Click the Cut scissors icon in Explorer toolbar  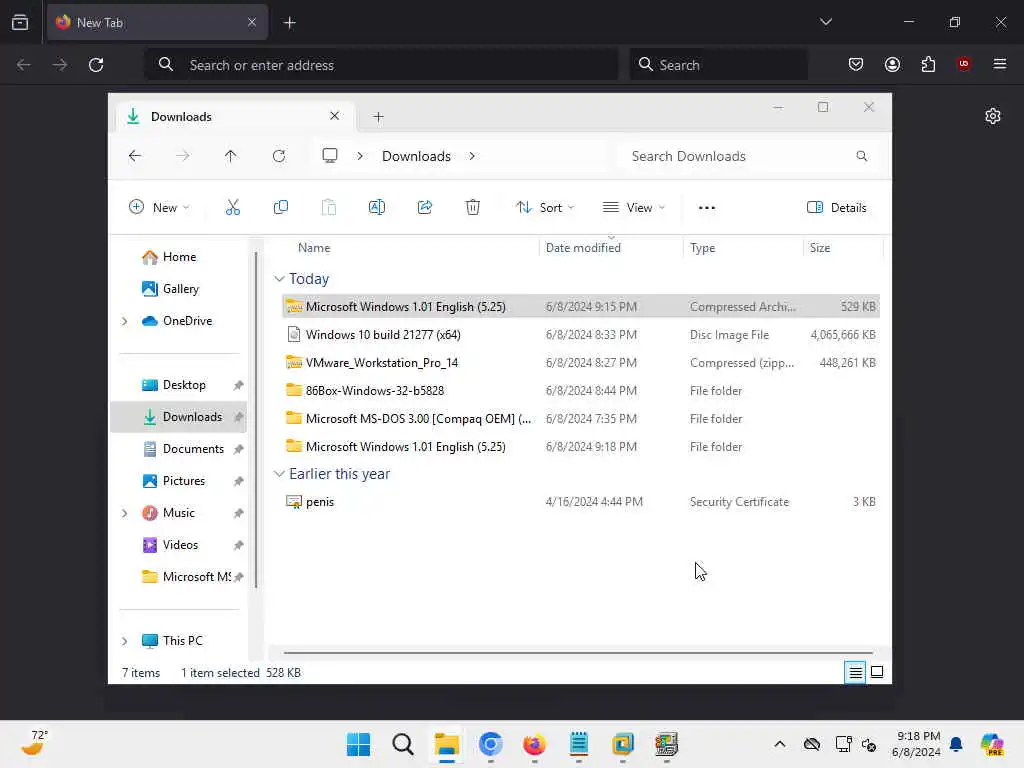click(232, 208)
